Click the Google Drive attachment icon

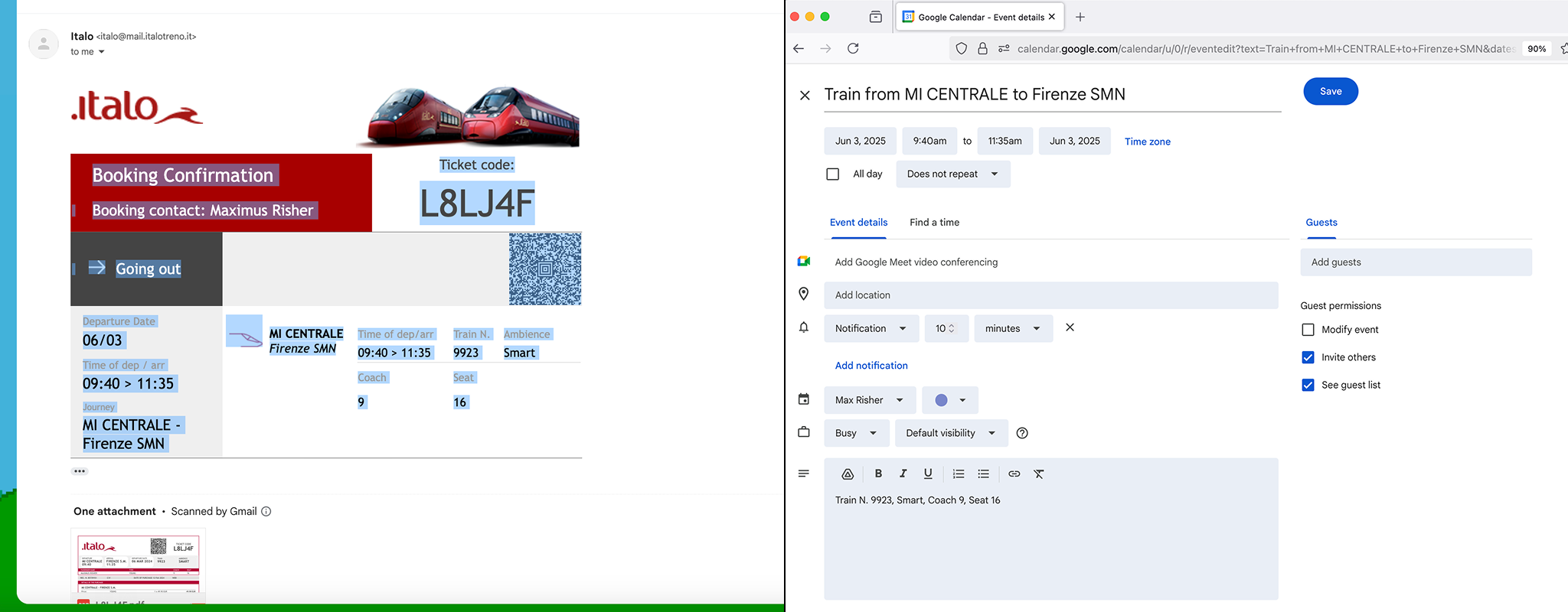pos(848,474)
